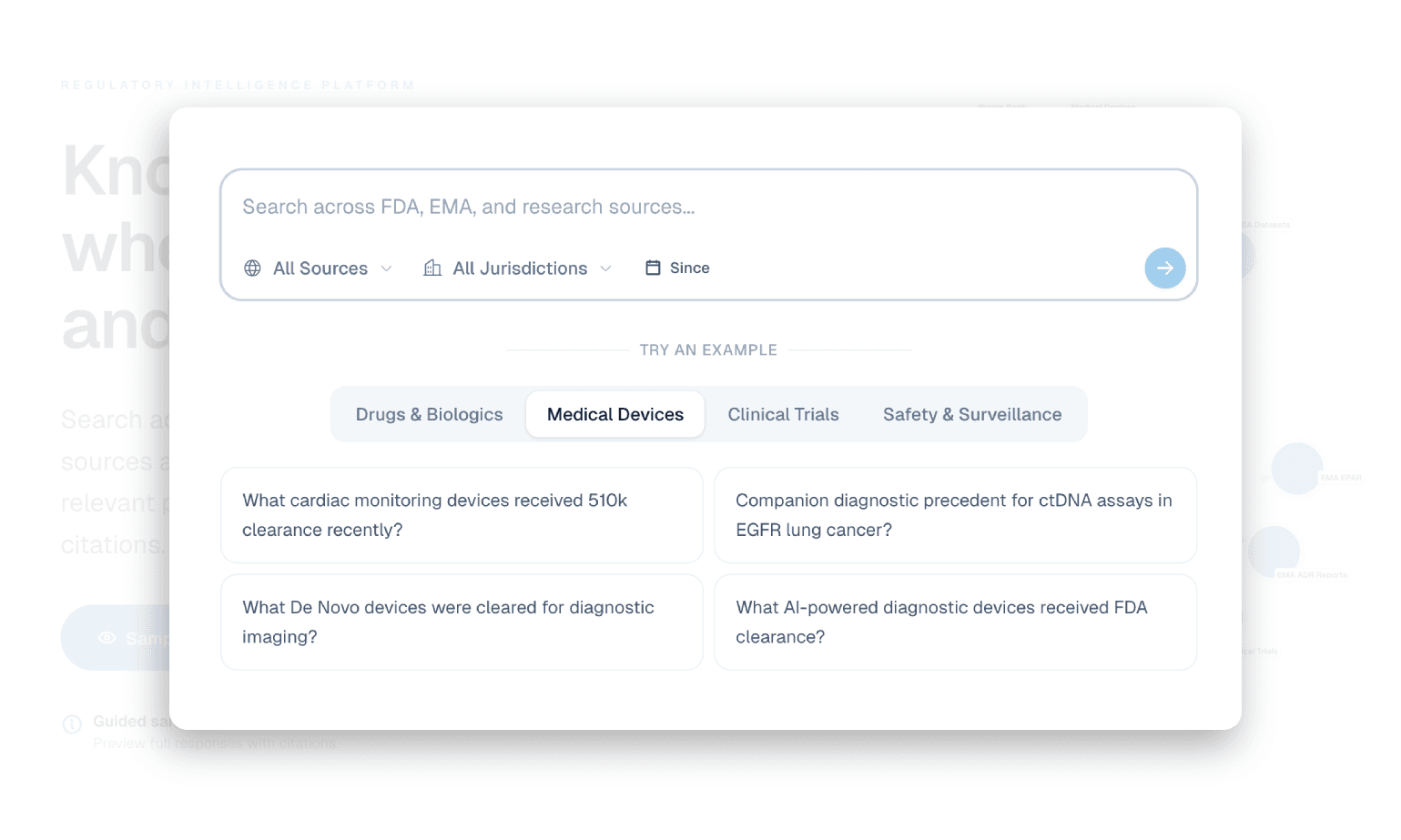Choose the AI-powered diagnostic devices example
Viewport: 1401px width, 840px height.
(955, 622)
